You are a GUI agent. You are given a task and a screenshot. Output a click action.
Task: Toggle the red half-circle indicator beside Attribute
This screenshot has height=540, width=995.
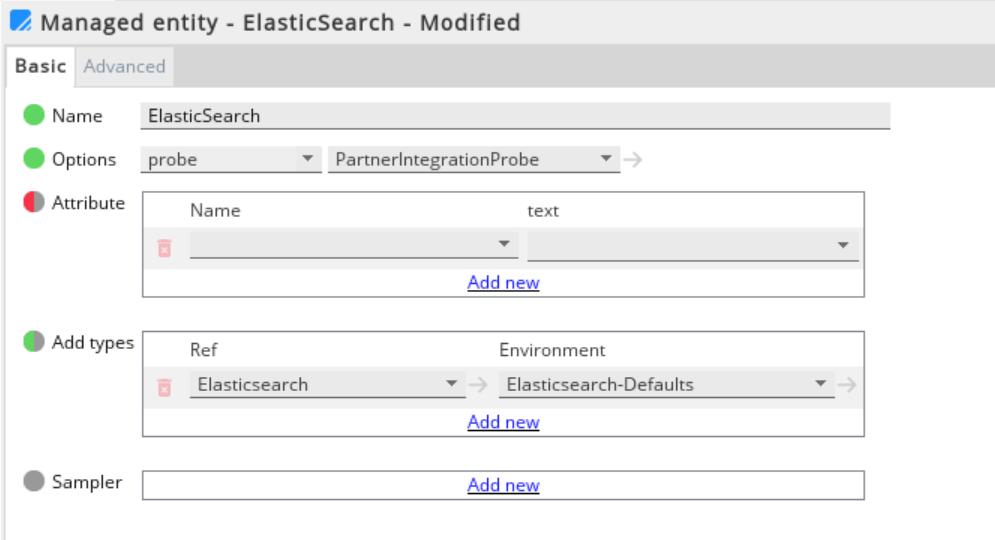(34, 202)
